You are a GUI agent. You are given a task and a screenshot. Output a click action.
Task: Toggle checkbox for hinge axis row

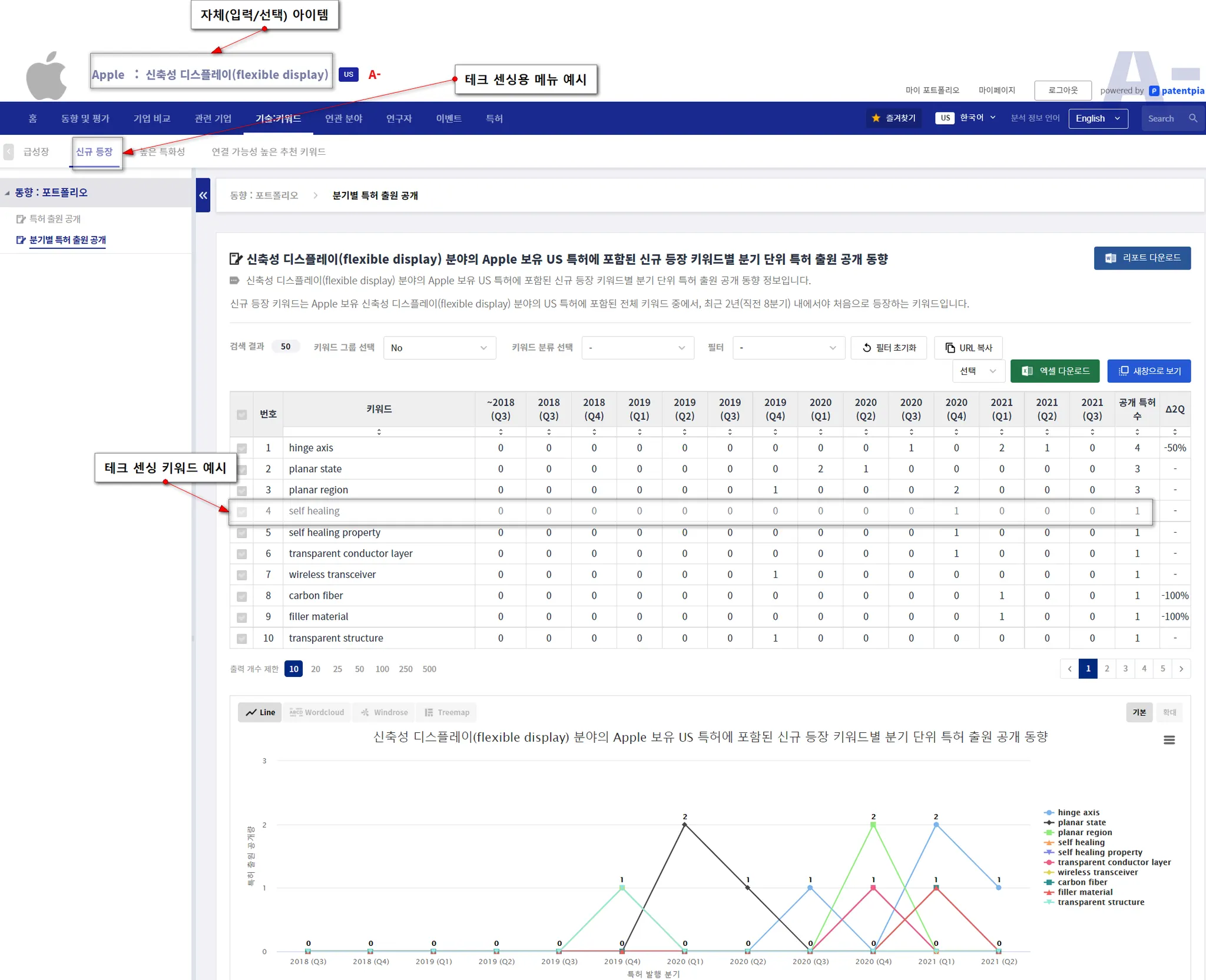click(x=242, y=449)
